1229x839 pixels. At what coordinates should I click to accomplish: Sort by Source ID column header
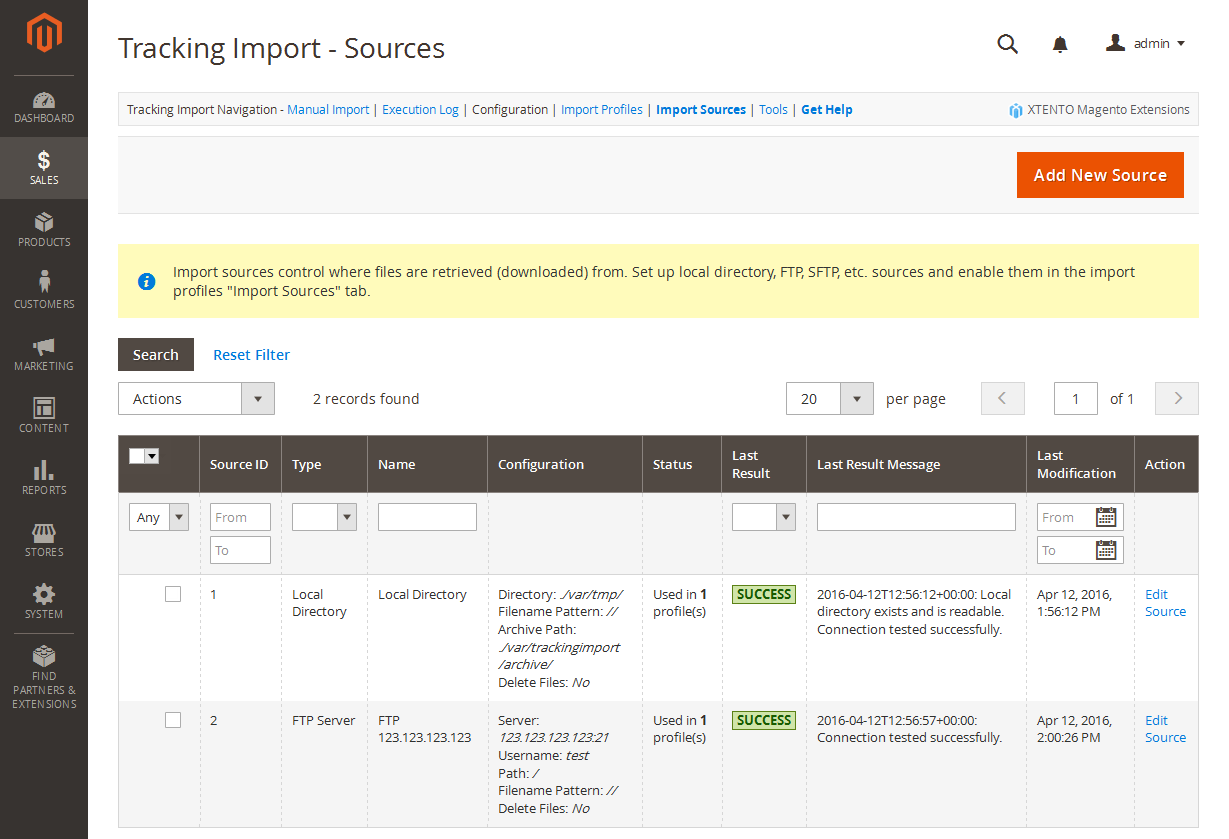240,464
